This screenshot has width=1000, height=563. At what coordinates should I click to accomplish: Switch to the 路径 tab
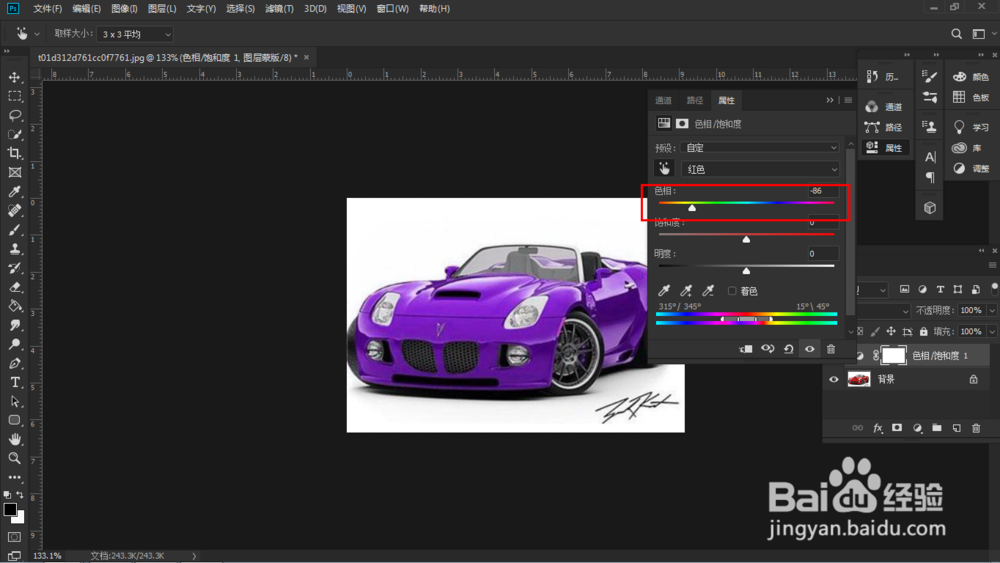(x=695, y=100)
